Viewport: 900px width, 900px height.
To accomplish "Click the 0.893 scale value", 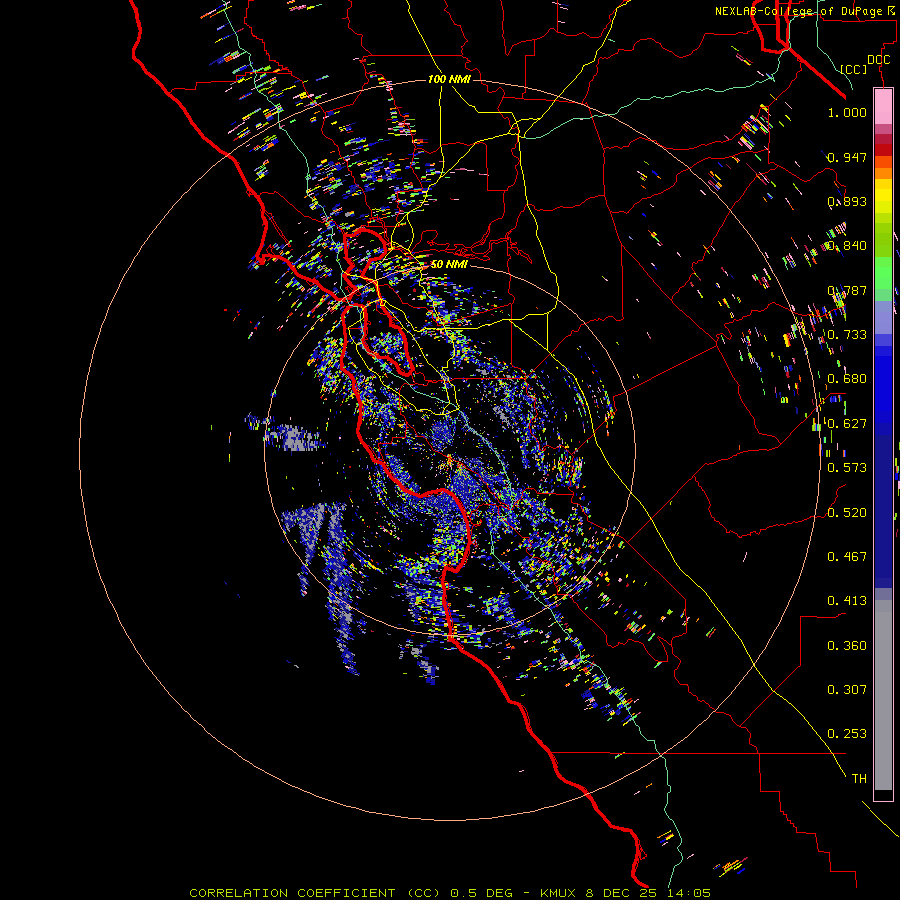I will coord(847,201).
